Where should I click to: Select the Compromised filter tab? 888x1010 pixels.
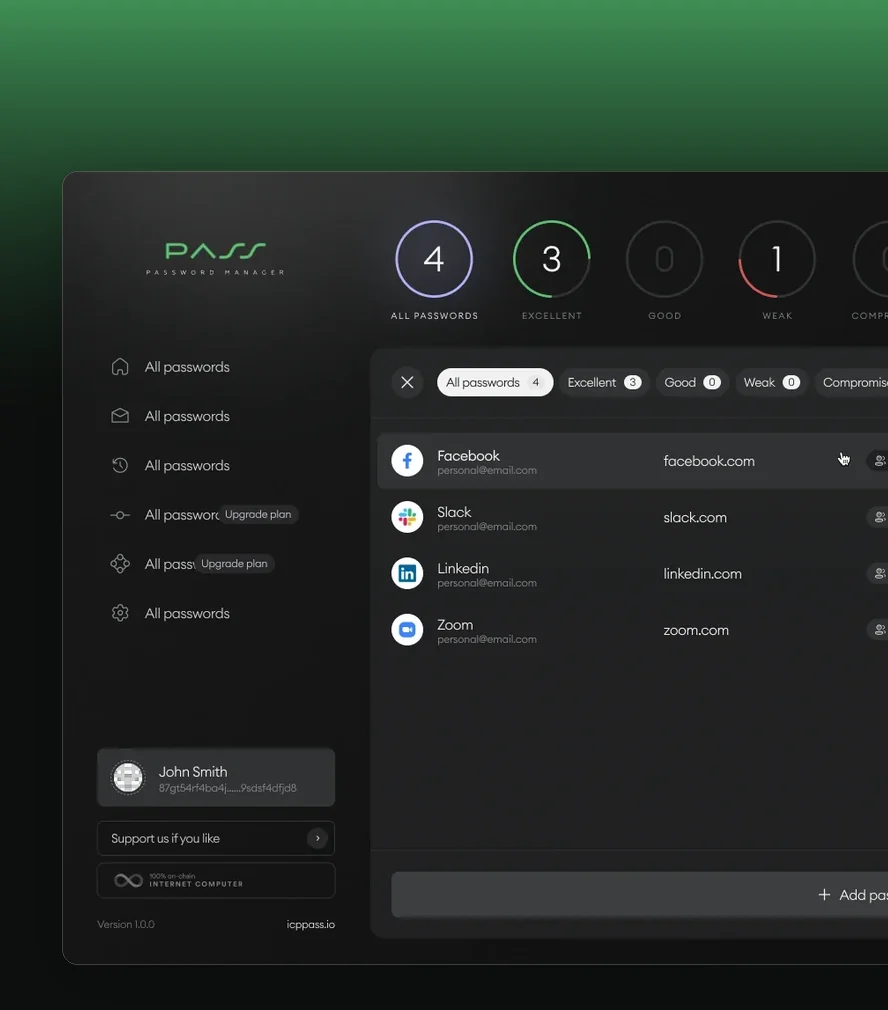851,383
